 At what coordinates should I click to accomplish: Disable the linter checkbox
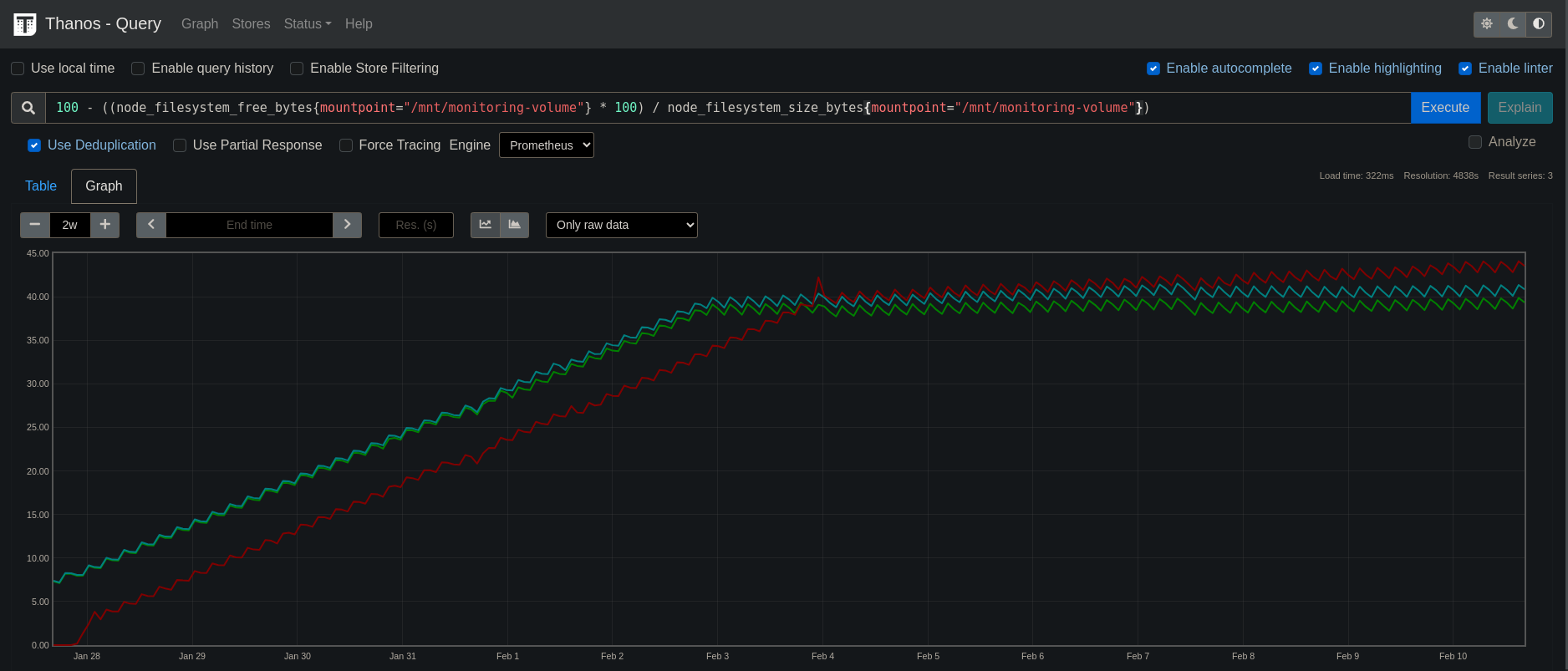pos(1465,69)
